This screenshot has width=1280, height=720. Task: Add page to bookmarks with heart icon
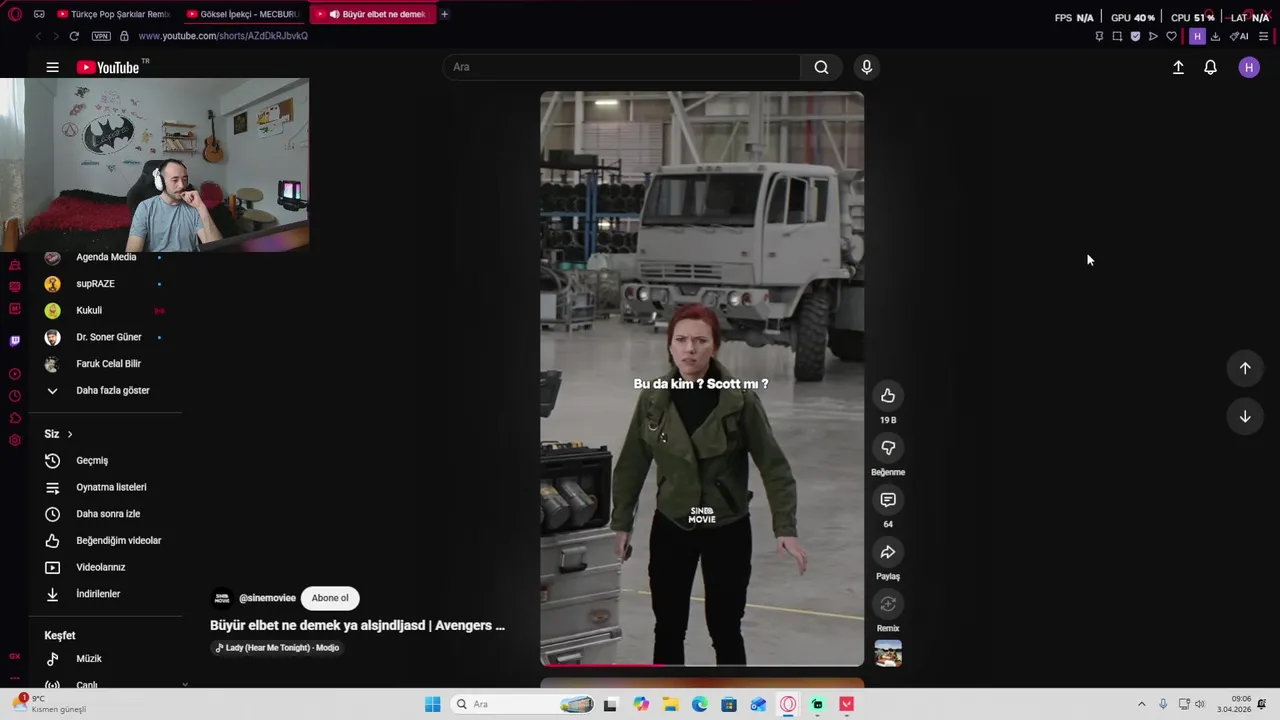coord(1171,36)
